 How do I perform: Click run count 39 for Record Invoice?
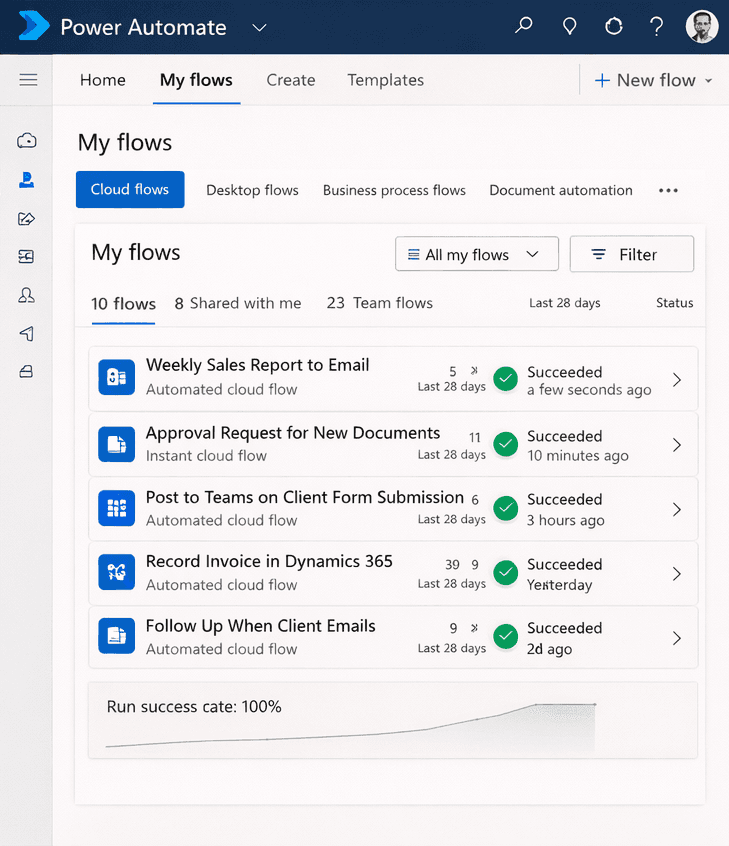452,565
